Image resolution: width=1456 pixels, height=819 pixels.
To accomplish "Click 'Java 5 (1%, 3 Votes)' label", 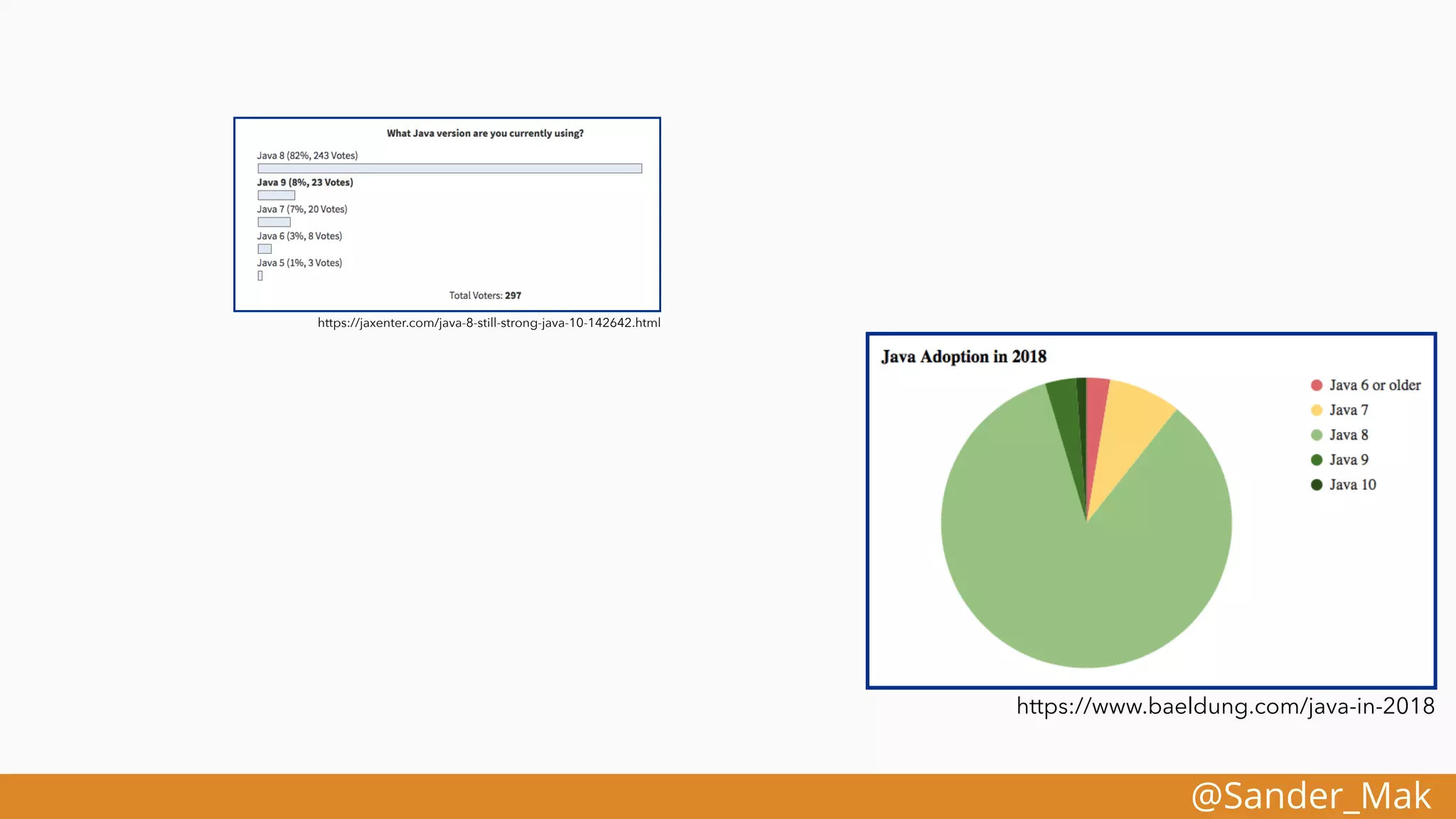I will pos(299,263).
